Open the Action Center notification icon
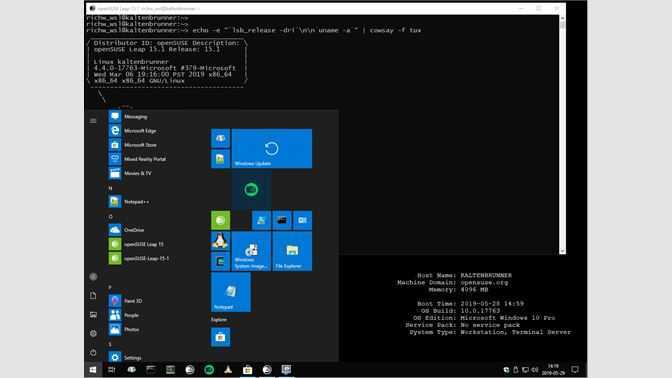The height and width of the screenshot is (378, 672). click(x=575, y=369)
